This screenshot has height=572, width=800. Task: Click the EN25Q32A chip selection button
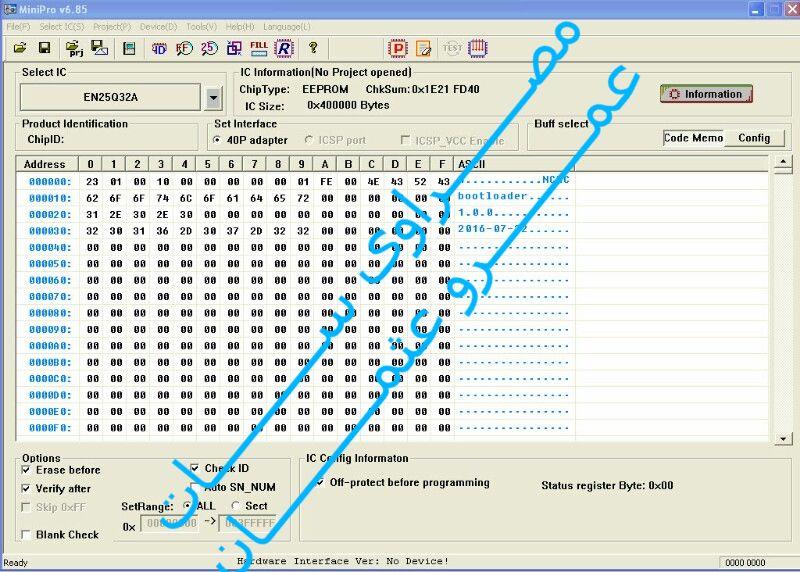[111, 97]
